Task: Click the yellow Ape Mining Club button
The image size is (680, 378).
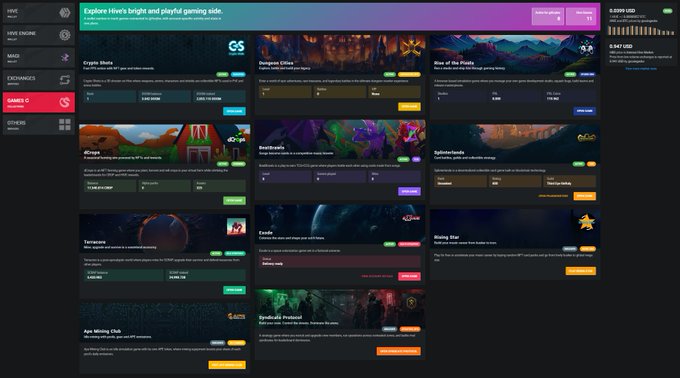Action: click(227, 365)
